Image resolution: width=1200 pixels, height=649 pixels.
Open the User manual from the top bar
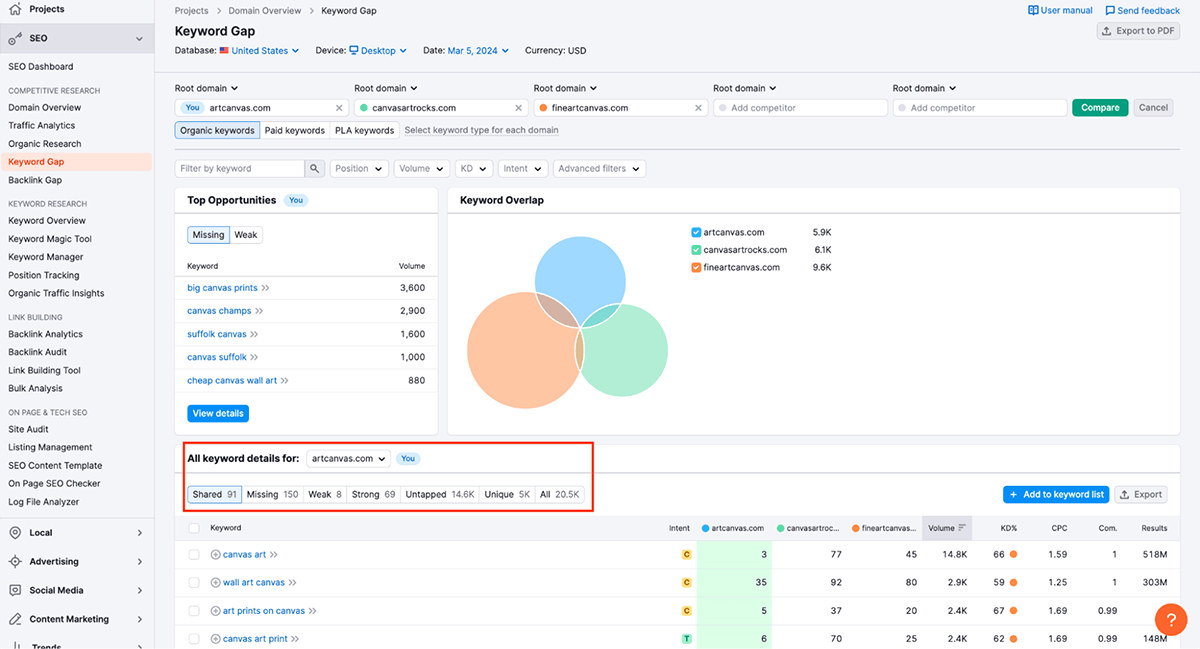[x=1057, y=9]
